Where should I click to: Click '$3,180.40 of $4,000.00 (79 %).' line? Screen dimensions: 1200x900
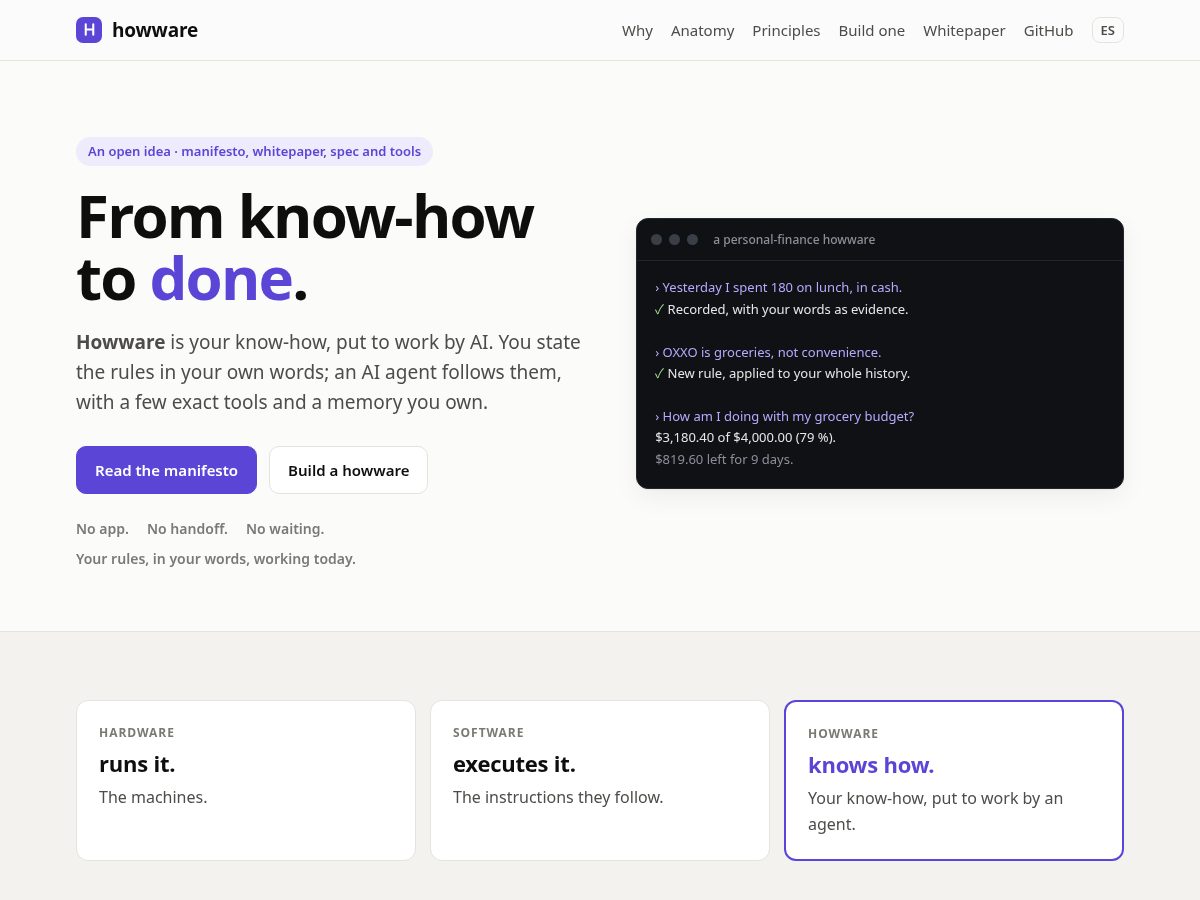(x=745, y=437)
